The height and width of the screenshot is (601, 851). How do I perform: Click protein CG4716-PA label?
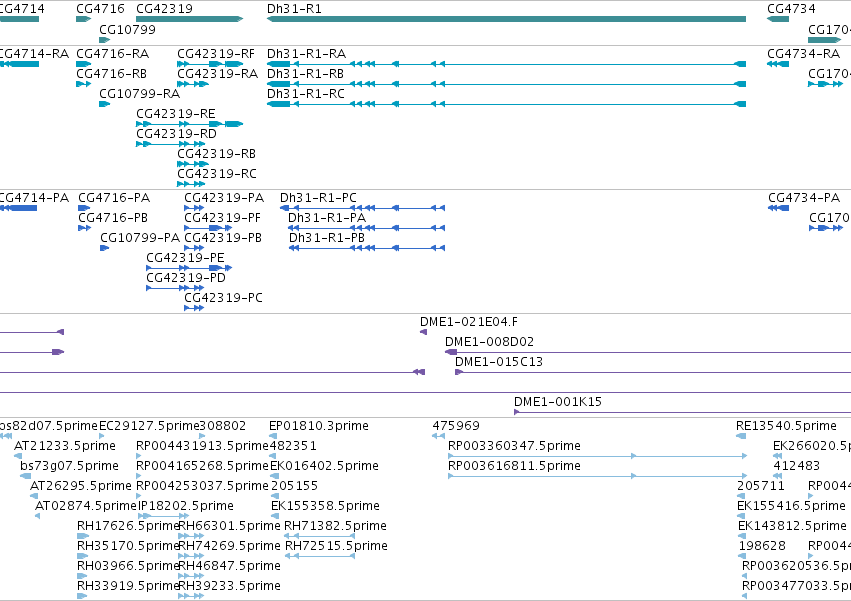(x=114, y=198)
